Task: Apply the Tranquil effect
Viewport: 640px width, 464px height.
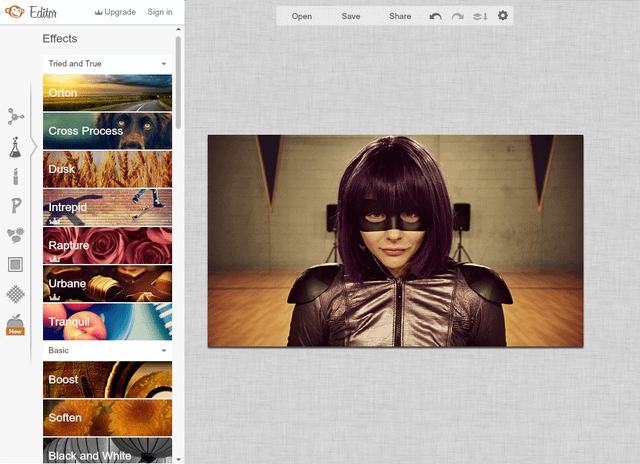Action: click(107, 322)
